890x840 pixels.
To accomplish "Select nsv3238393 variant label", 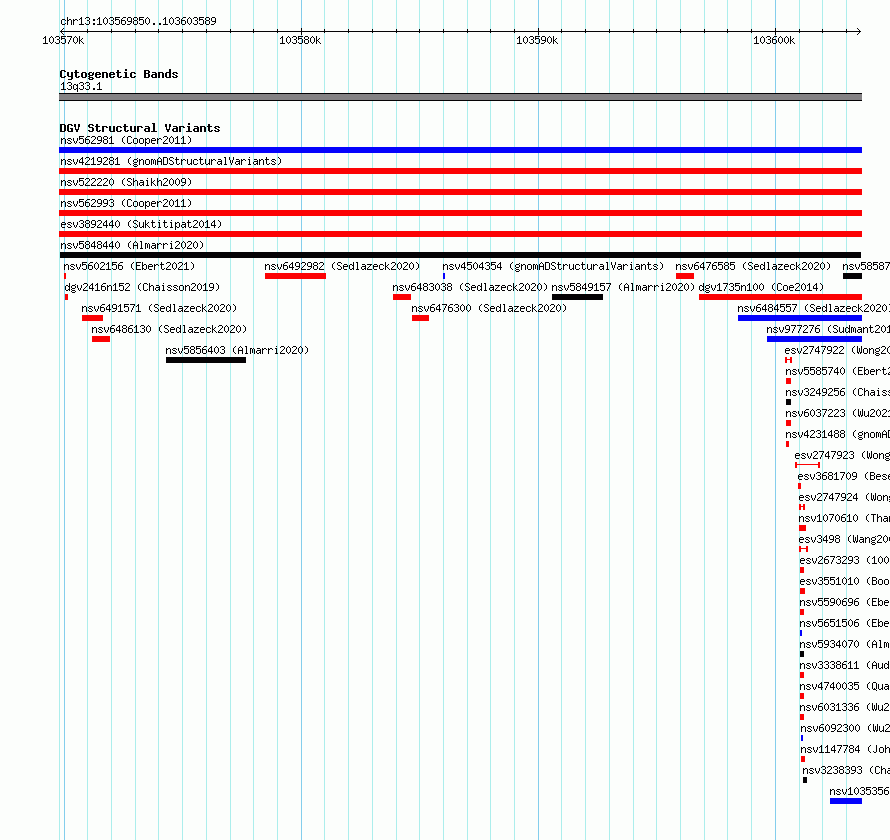I will point(846,770).
